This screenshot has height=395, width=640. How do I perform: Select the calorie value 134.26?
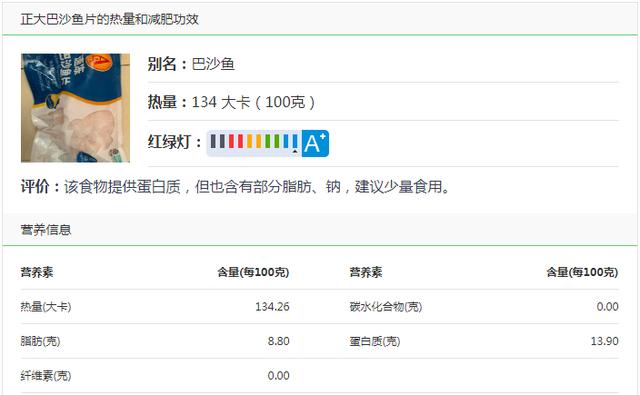coord(272,306)
